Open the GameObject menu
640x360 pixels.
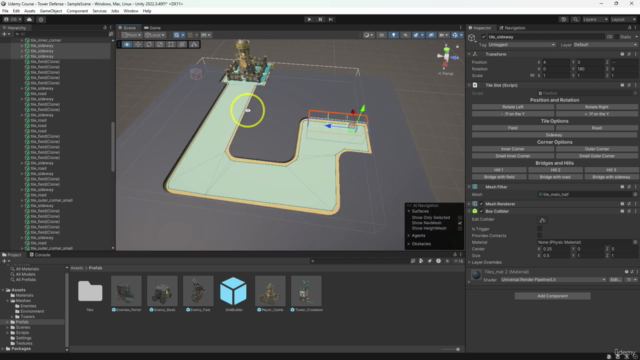(x=51, y=11)
